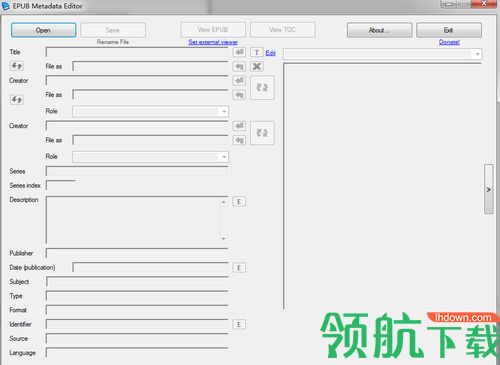500x365 pixels.
Task: Click the Format input field
Action: [137, 310]
